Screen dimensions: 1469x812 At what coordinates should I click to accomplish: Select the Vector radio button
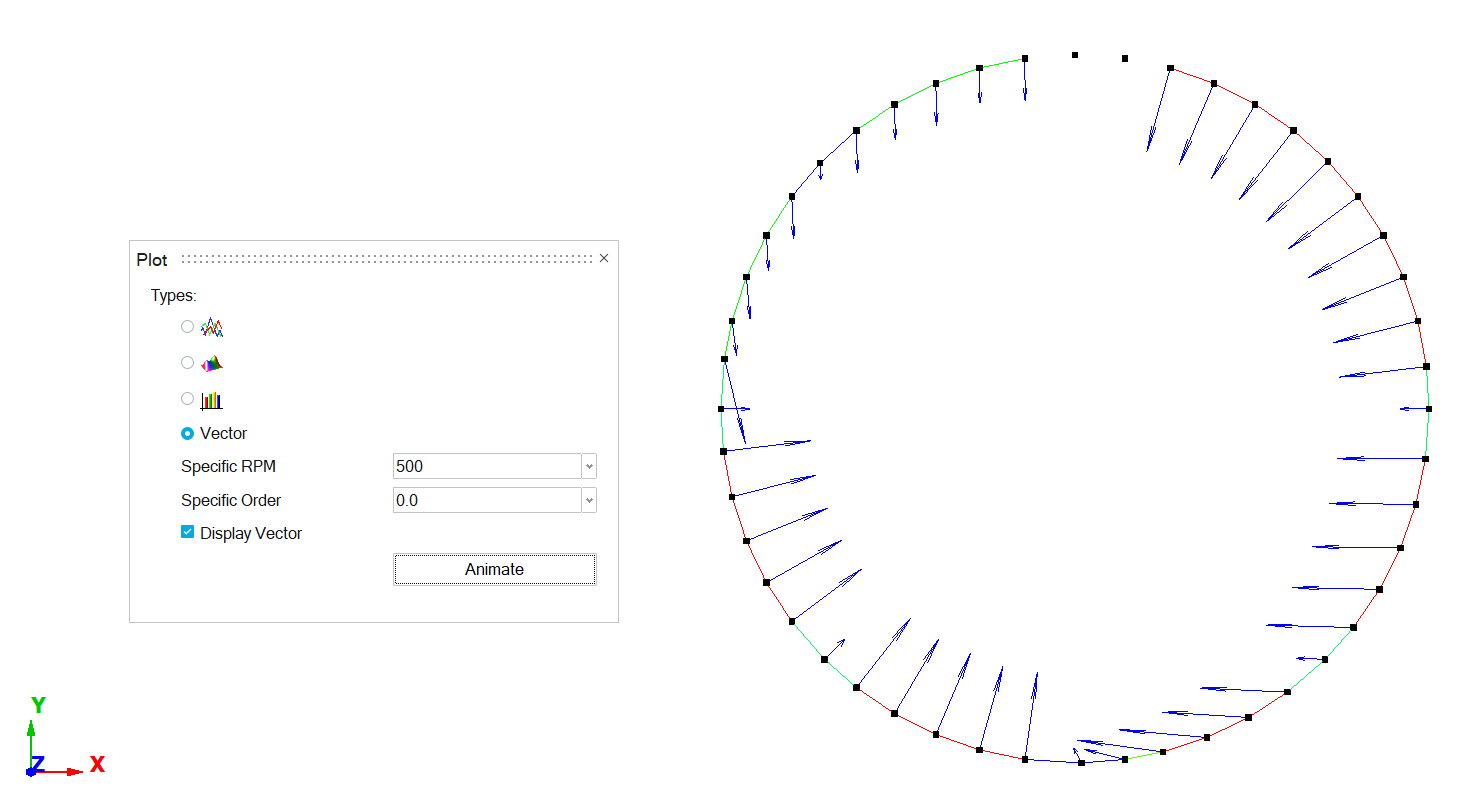click(x=187, y=433)
